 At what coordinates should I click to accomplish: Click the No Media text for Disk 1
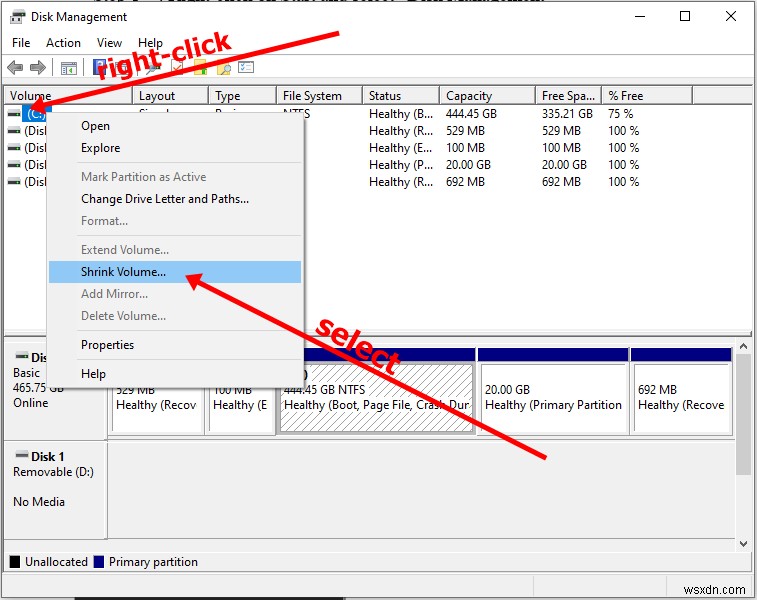coord(39,502)
